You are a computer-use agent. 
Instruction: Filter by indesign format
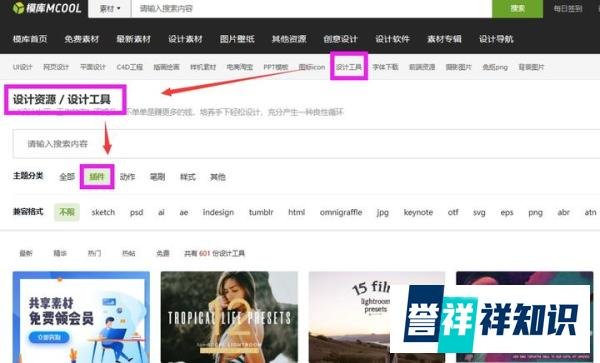point(218,212)
